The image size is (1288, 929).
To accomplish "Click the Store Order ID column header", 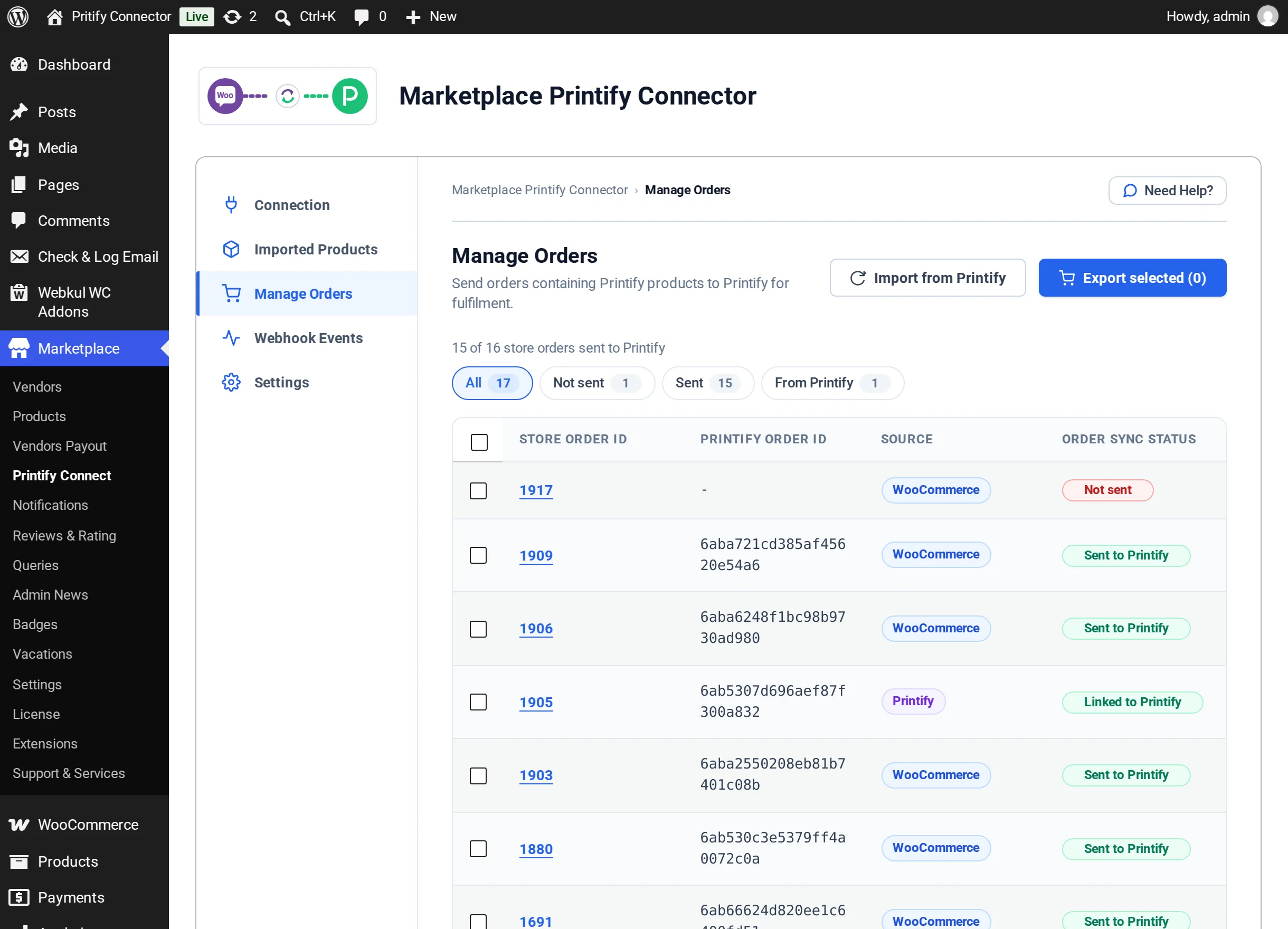I will (573, 439).
